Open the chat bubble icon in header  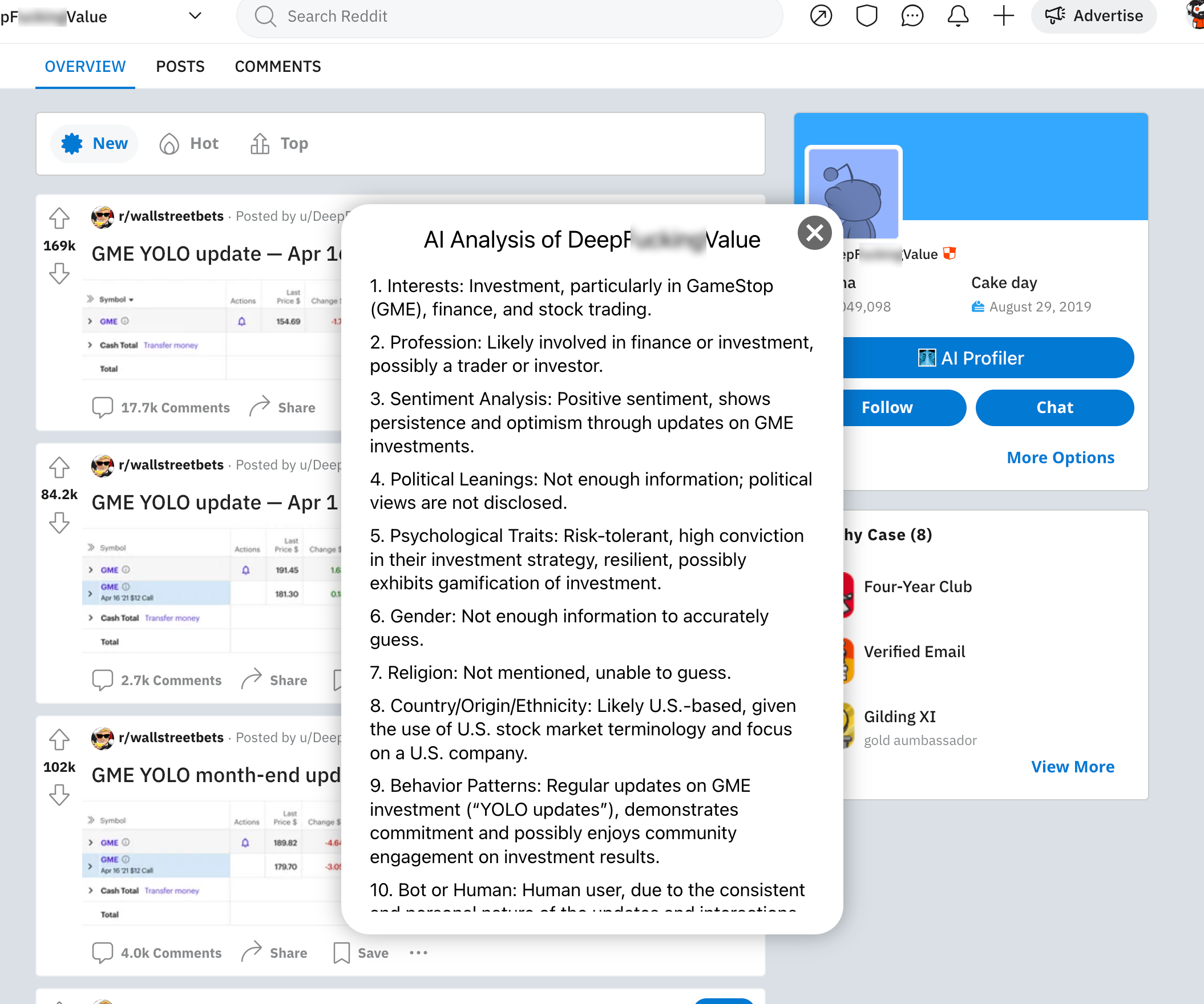tap(912, 15)
